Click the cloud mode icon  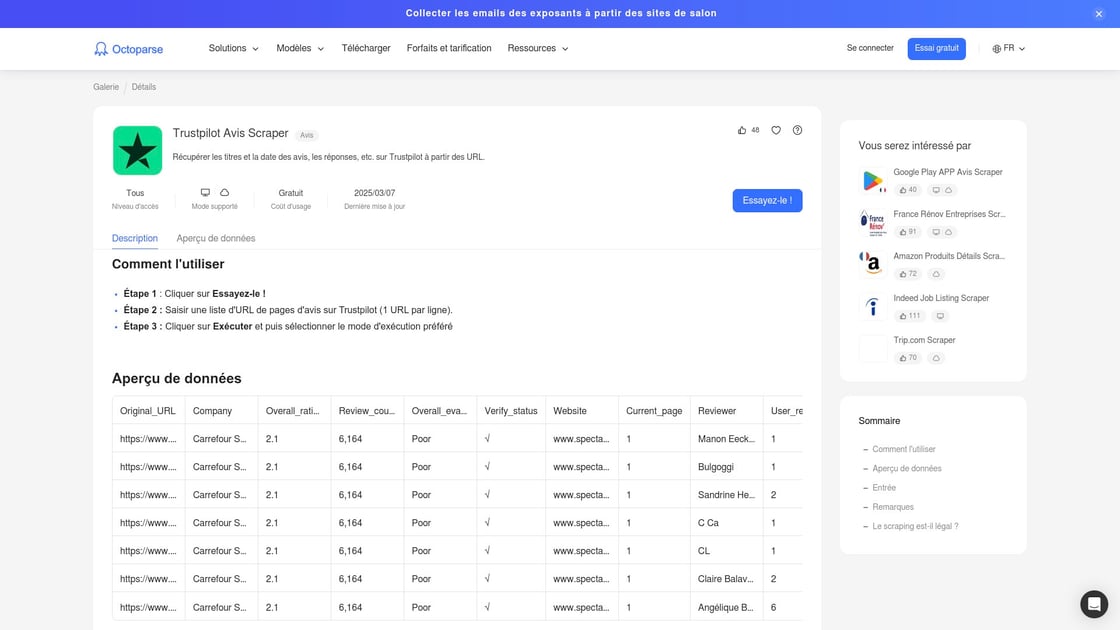tap(224, 192)
